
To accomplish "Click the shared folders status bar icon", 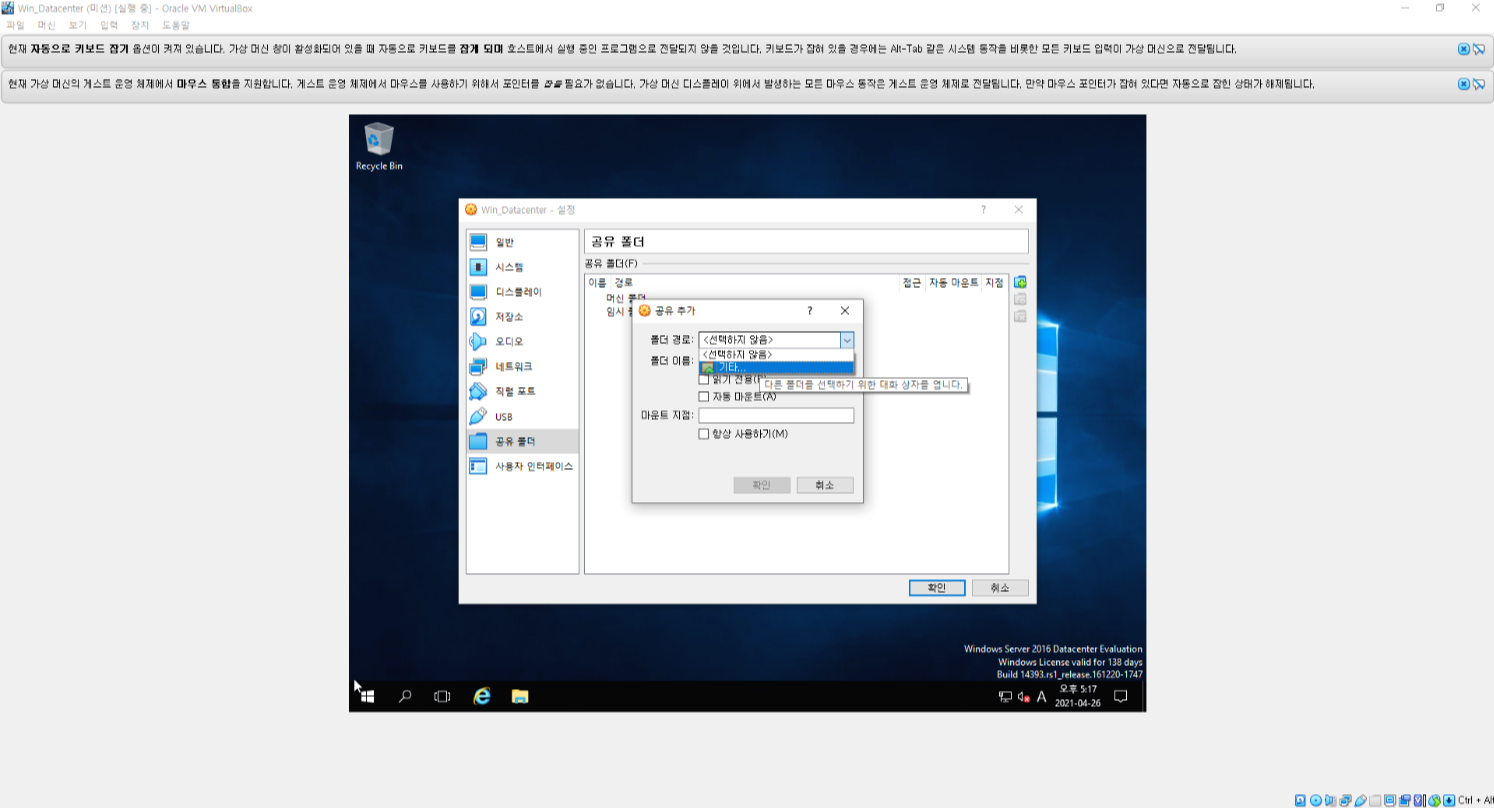I will click(x=1375, y=800).
